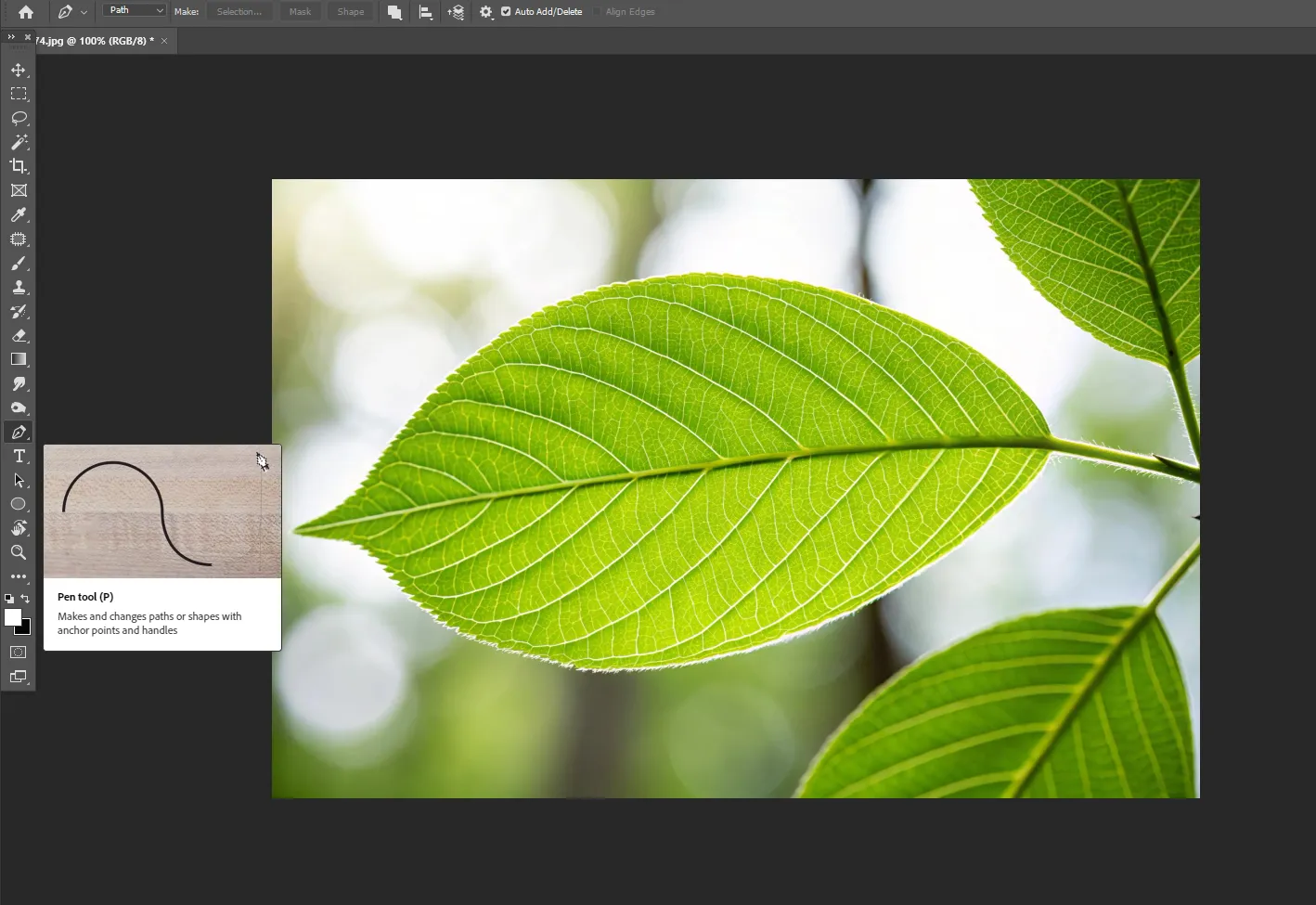Open the Path mode dropdown
The image size is (1316, 905).
[135, 10]
